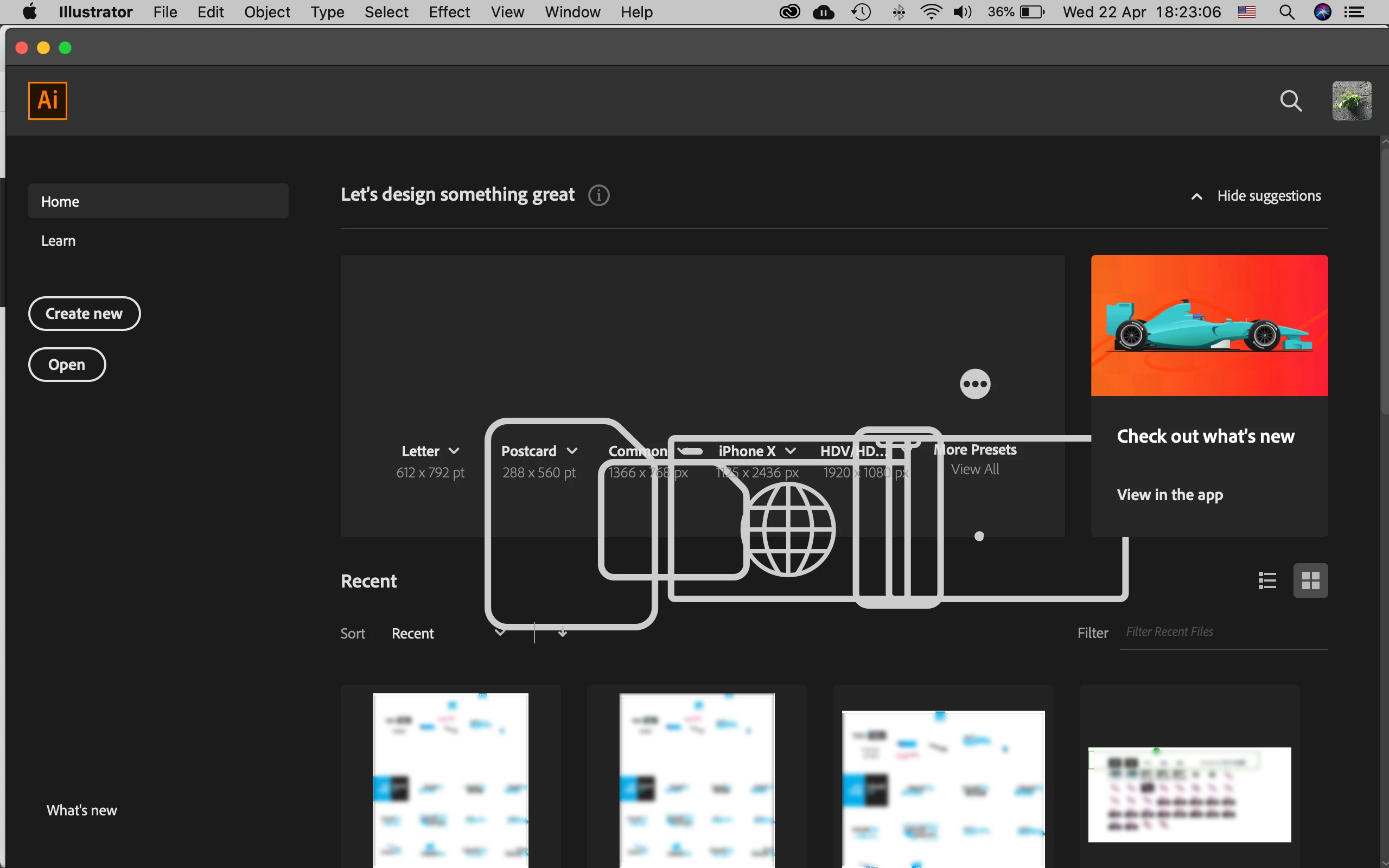This screenshot has height=868, width=1389.
Task: Click the Illustrator Ai logo icon
Action: (48, 100)
